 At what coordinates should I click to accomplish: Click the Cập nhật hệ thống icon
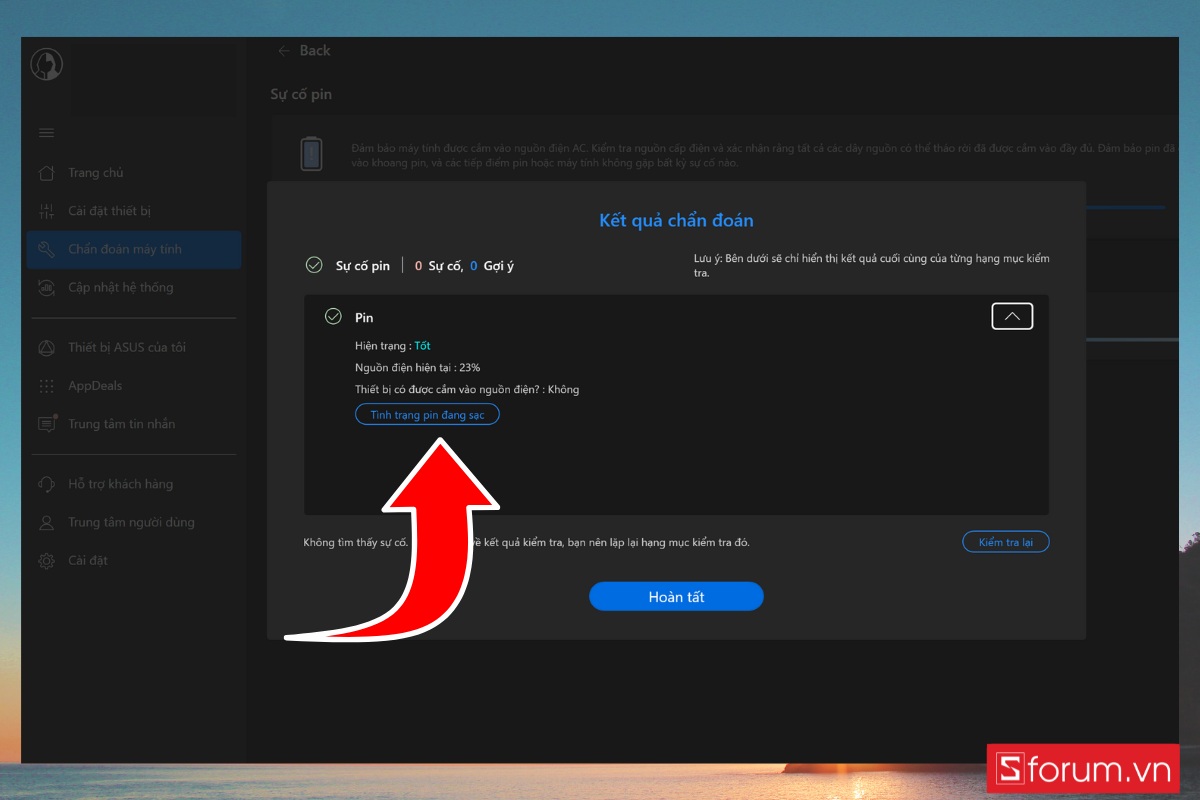[46, 288]
